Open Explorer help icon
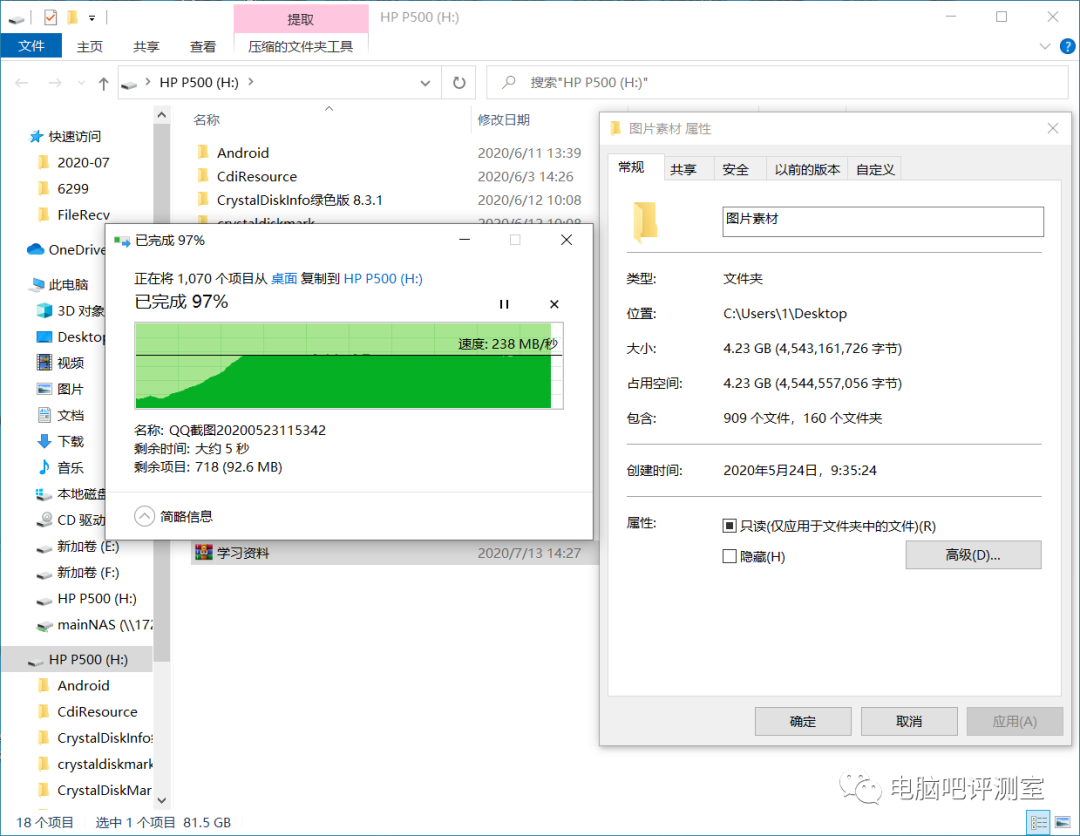The width and height of the screenshot is (1080, 836). click(x=1067, y=46)
